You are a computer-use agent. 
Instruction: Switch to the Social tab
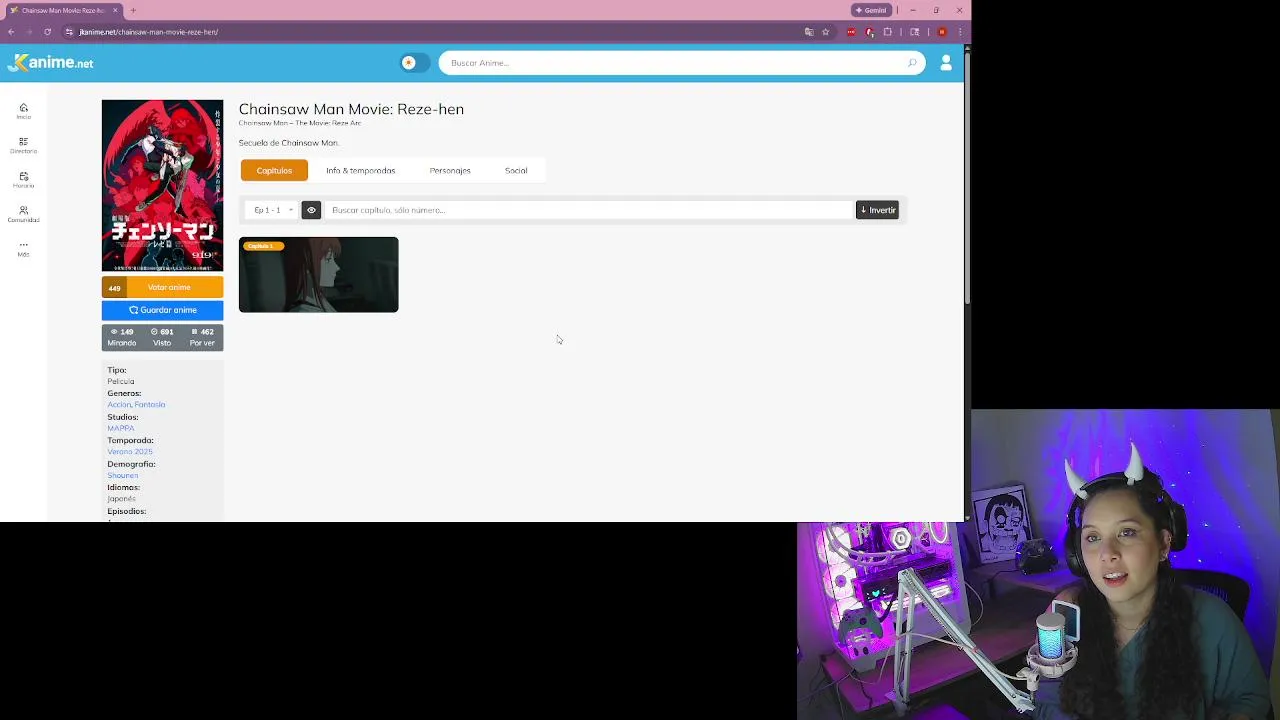[x=516, y=170]
